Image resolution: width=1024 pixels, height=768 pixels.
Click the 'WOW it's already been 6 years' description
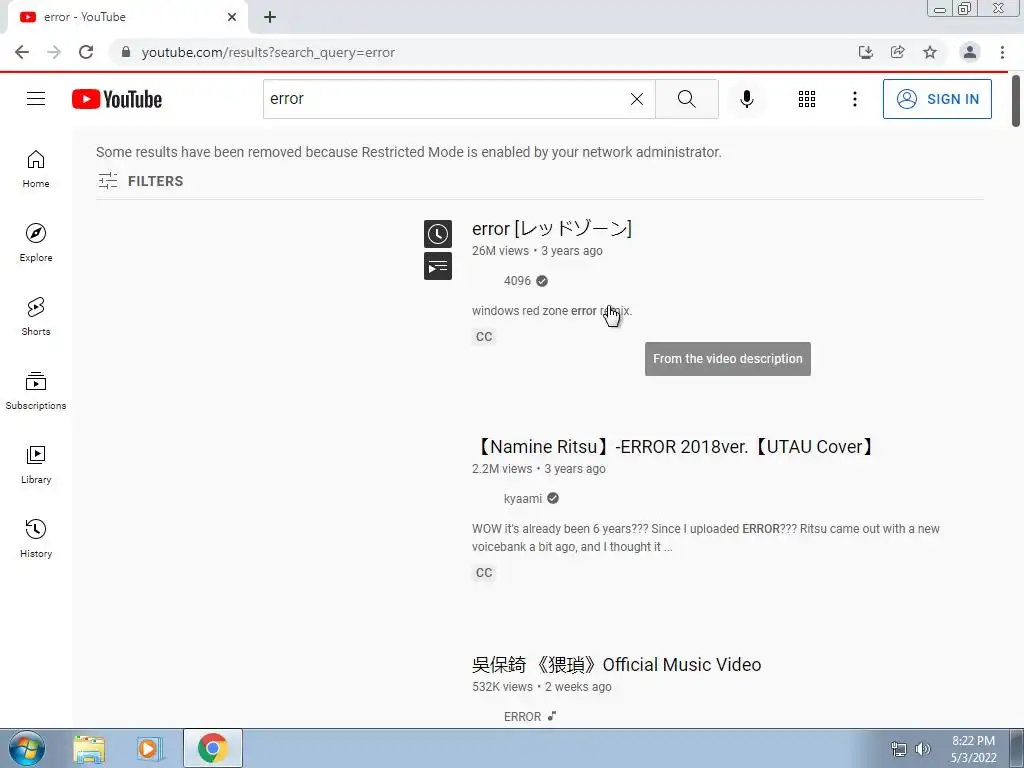point(705,537)
